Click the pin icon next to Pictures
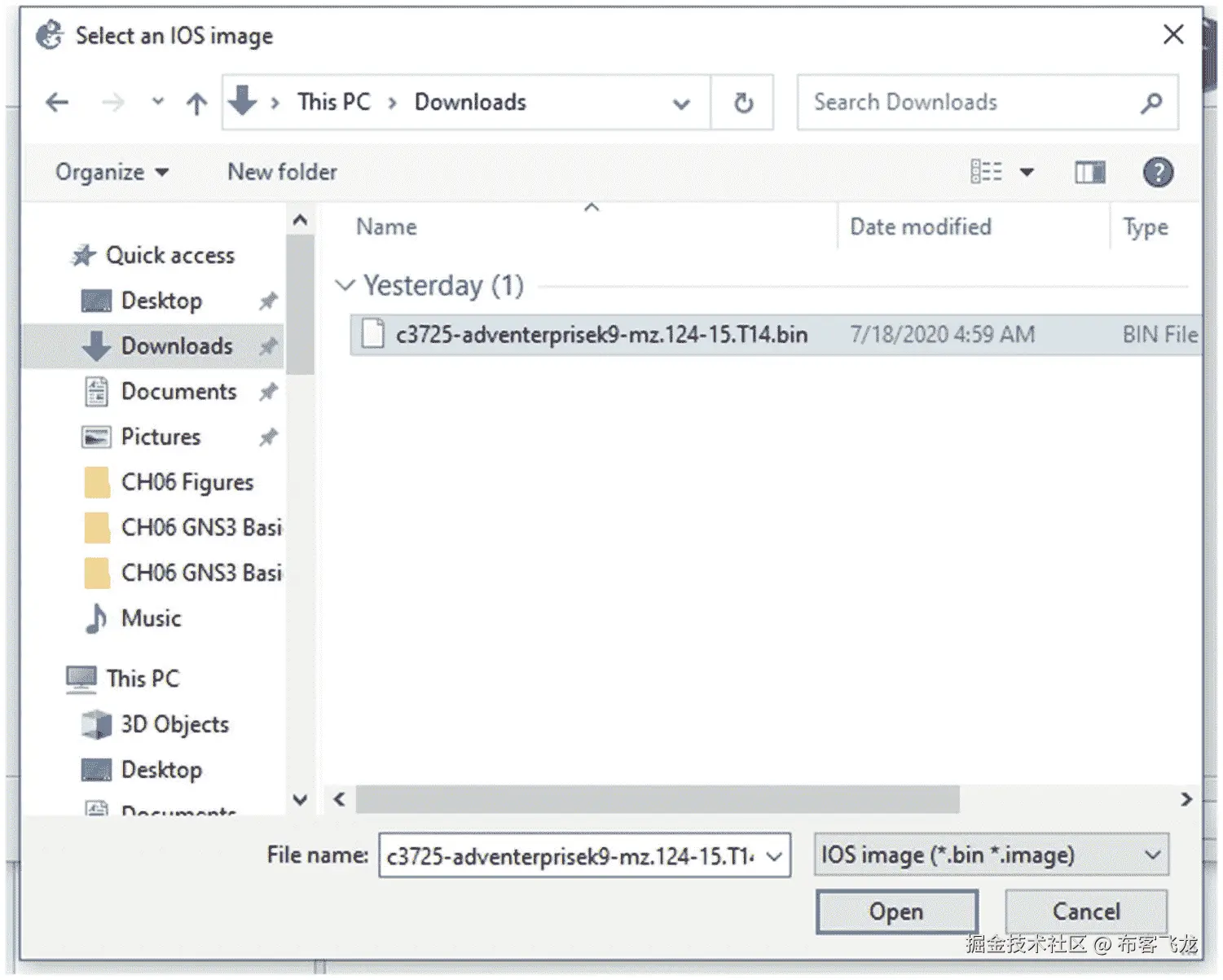1223x980 pixels. click(x=268, y=438)
